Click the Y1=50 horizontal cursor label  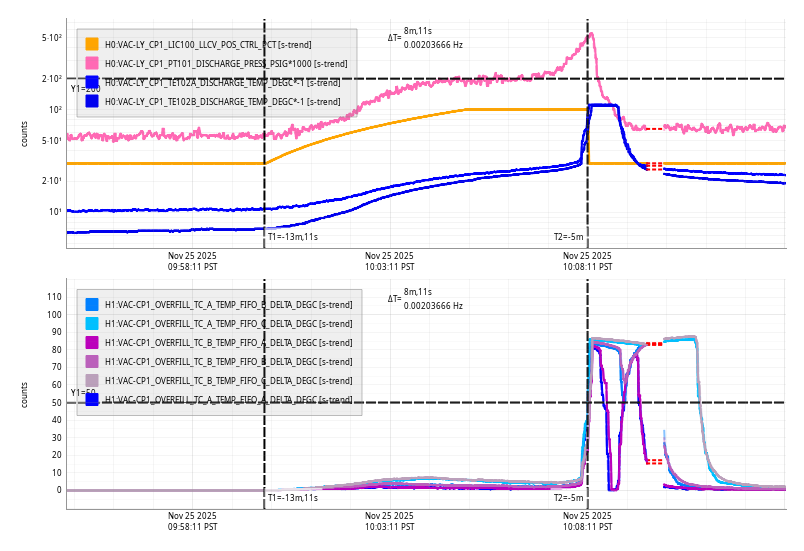click(81, 393)
